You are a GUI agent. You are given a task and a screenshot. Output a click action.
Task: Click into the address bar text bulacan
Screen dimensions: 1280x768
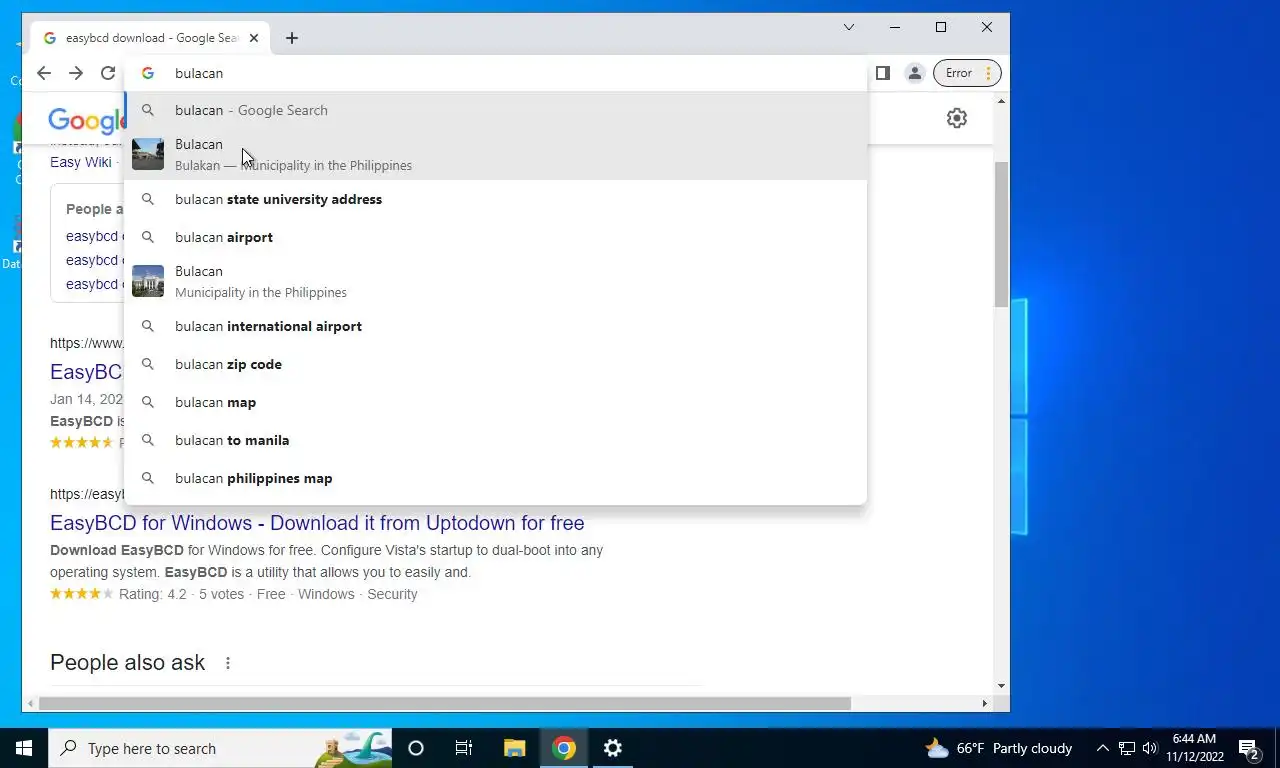pyautogui.click(x=199, y=73)
